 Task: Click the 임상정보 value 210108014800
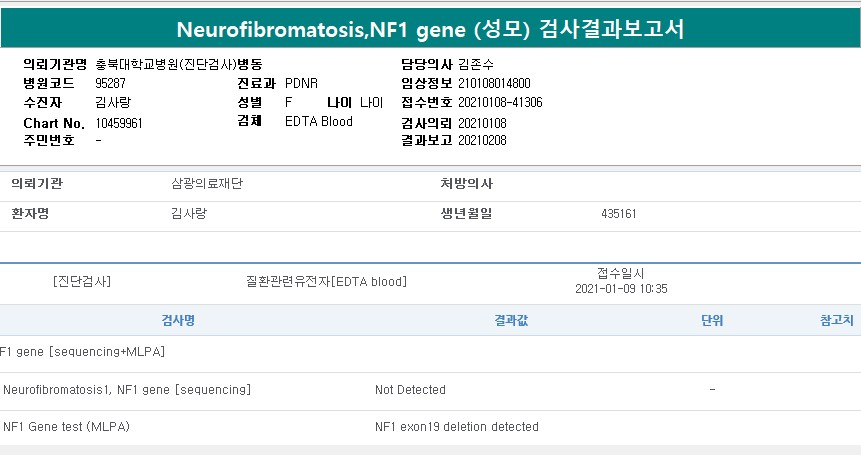point(494,84)
